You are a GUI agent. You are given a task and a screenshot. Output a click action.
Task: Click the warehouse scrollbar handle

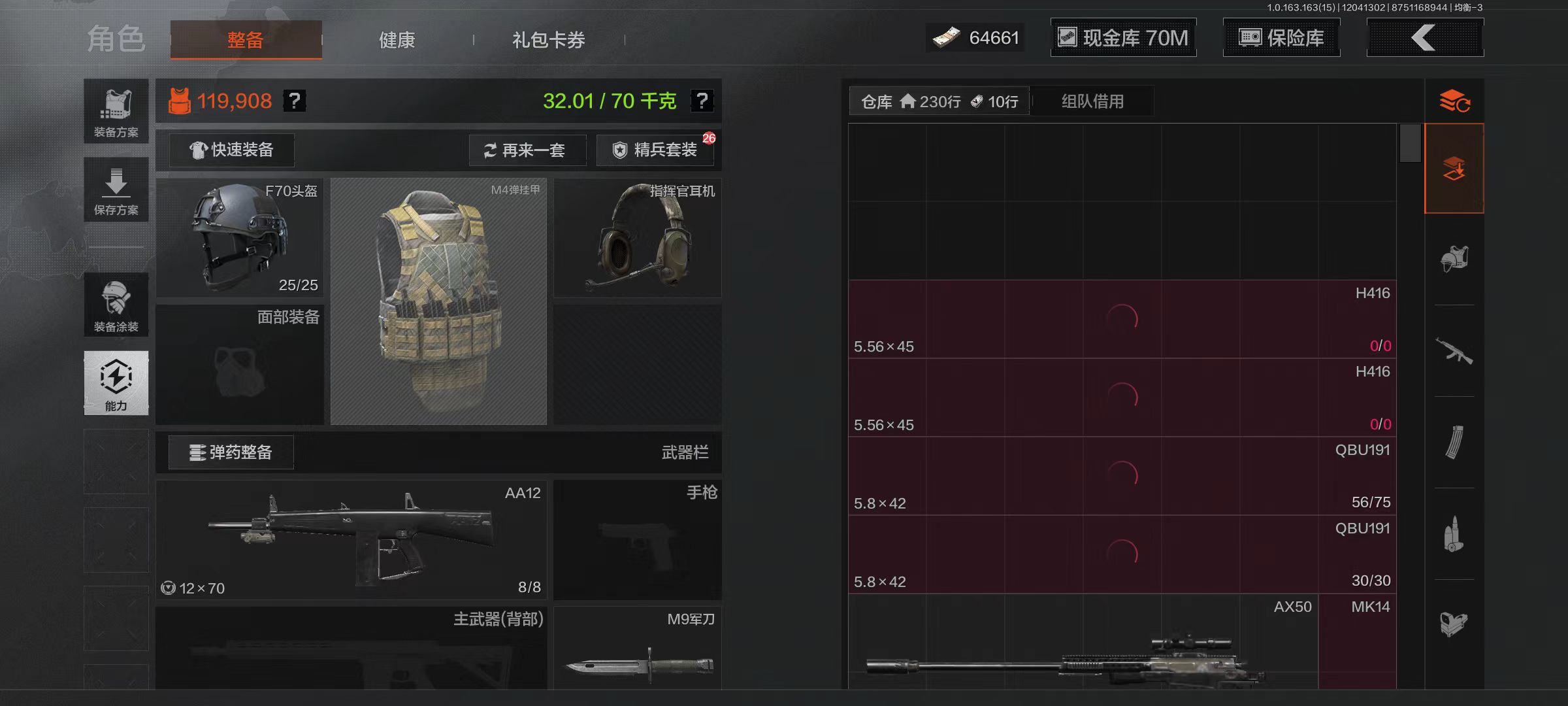click(1411, 143)
